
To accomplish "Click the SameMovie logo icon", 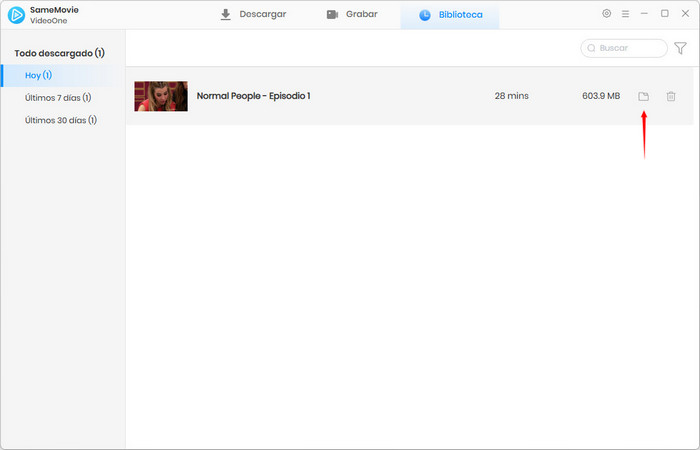I will click(x=16, y=15).
